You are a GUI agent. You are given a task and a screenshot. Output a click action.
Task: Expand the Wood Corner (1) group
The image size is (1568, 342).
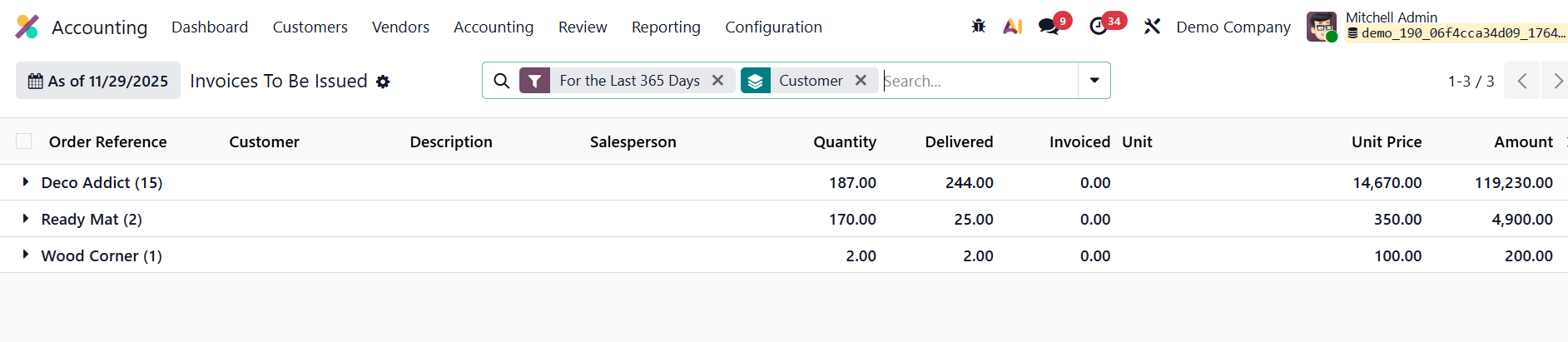coord(26,255)
